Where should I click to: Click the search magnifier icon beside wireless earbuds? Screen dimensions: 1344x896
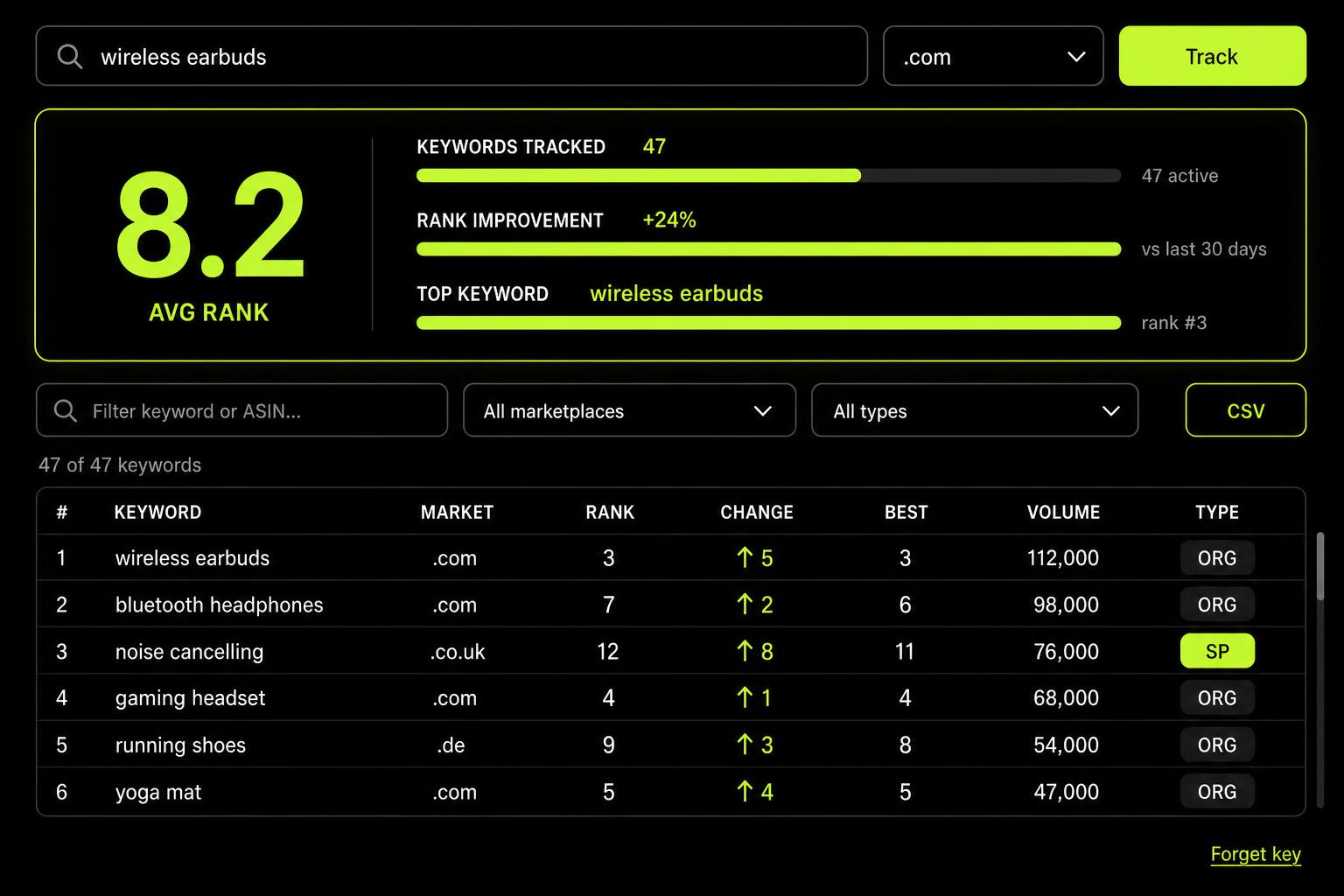tap(70, 57)
